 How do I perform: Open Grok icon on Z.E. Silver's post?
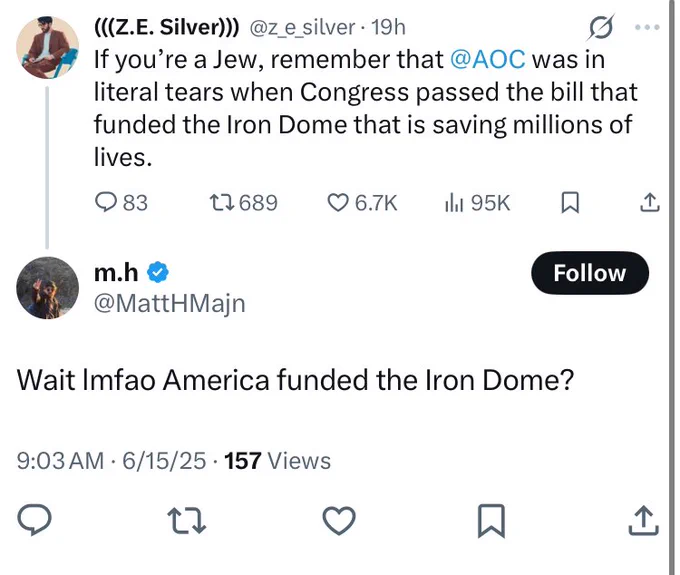click(601, 27)
